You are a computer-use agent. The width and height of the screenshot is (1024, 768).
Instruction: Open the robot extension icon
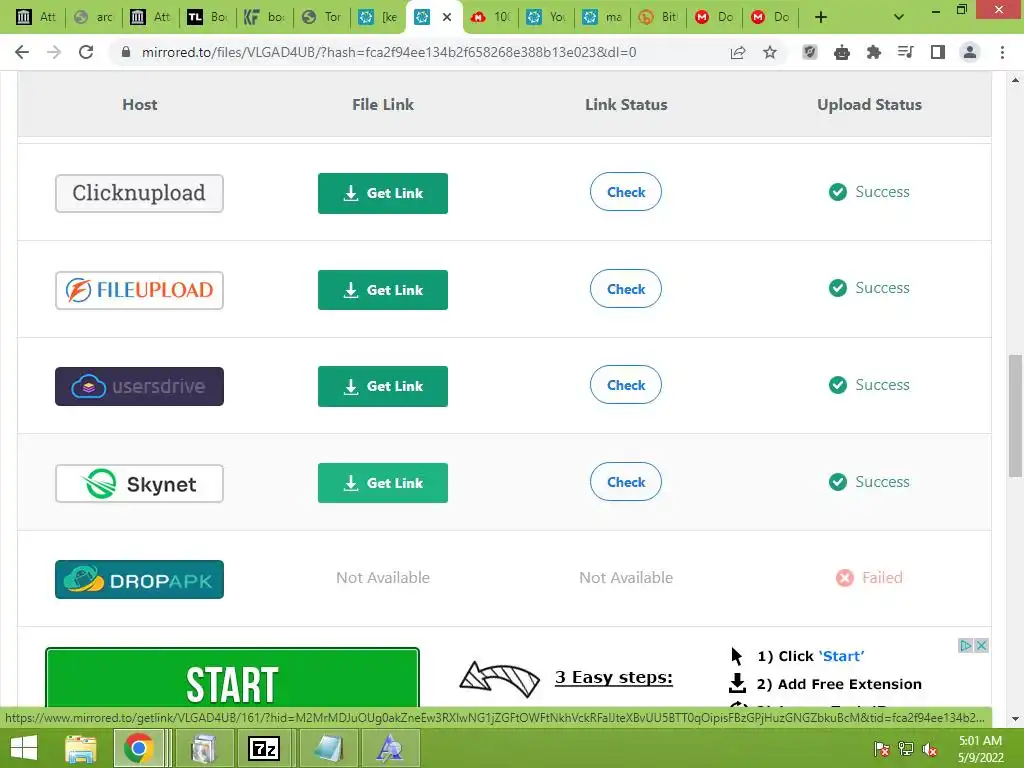pyautogui.click(x=842, y=52)
